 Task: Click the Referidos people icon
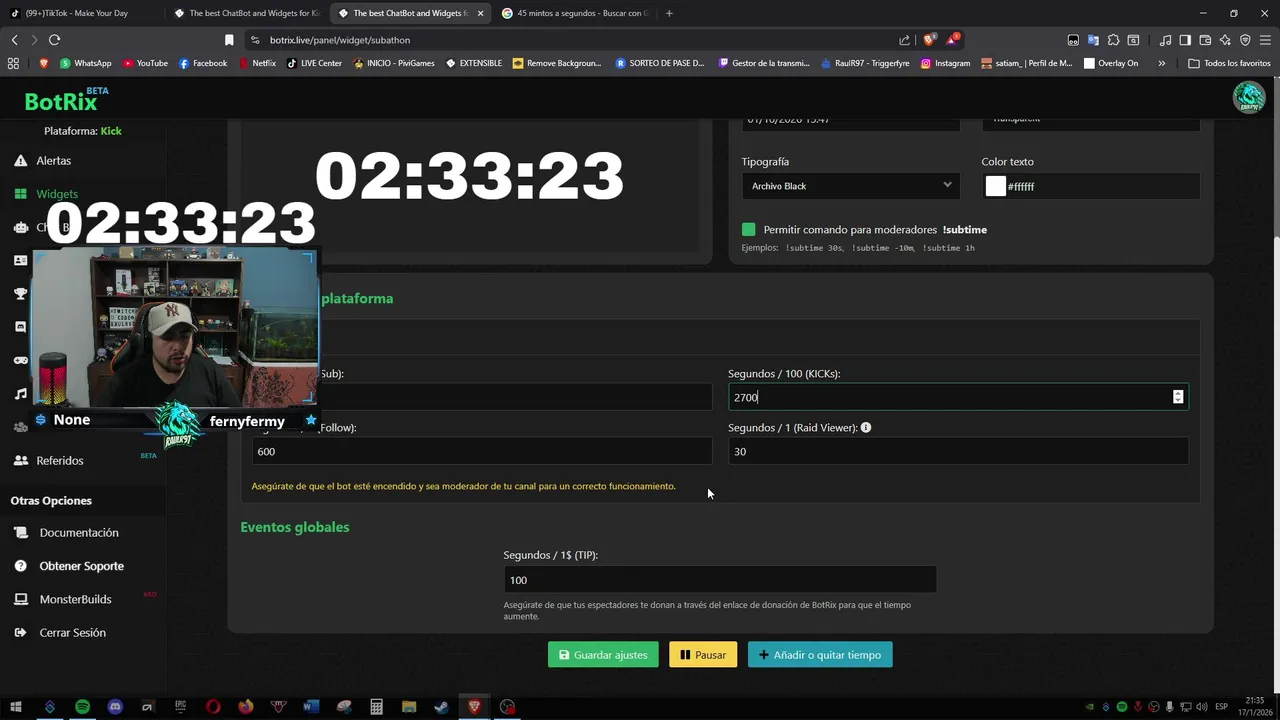pyautogui.click(x=21, y=461)
